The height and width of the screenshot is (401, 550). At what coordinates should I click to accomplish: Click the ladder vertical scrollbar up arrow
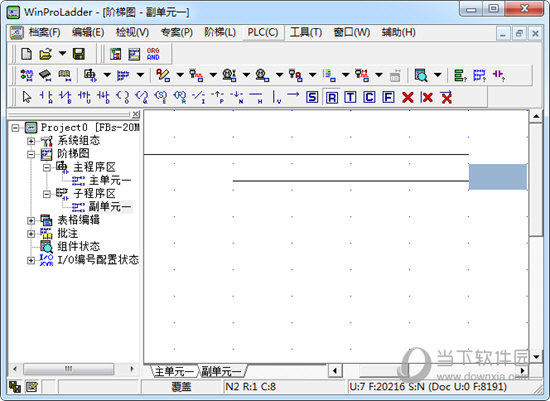pos(536,116)
